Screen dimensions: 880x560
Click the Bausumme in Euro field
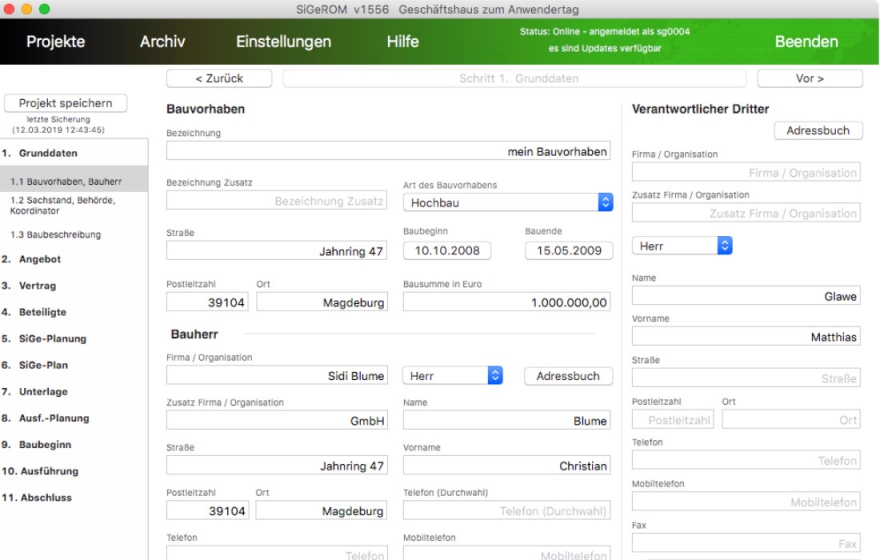pos(507,302)
